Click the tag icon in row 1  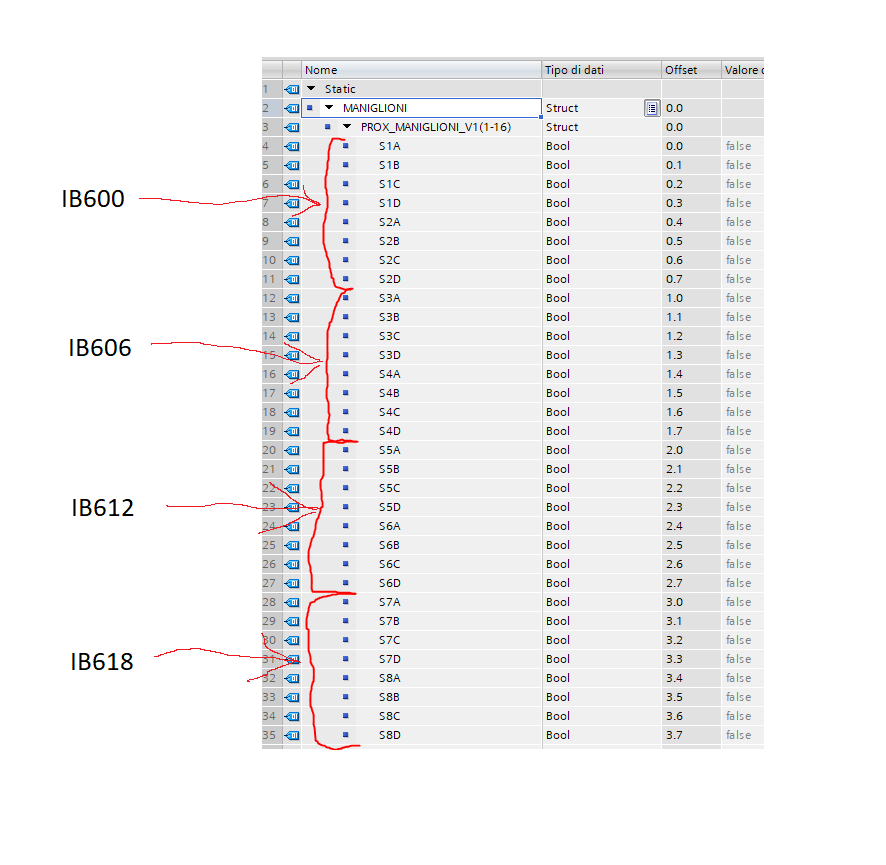point(292,89)
